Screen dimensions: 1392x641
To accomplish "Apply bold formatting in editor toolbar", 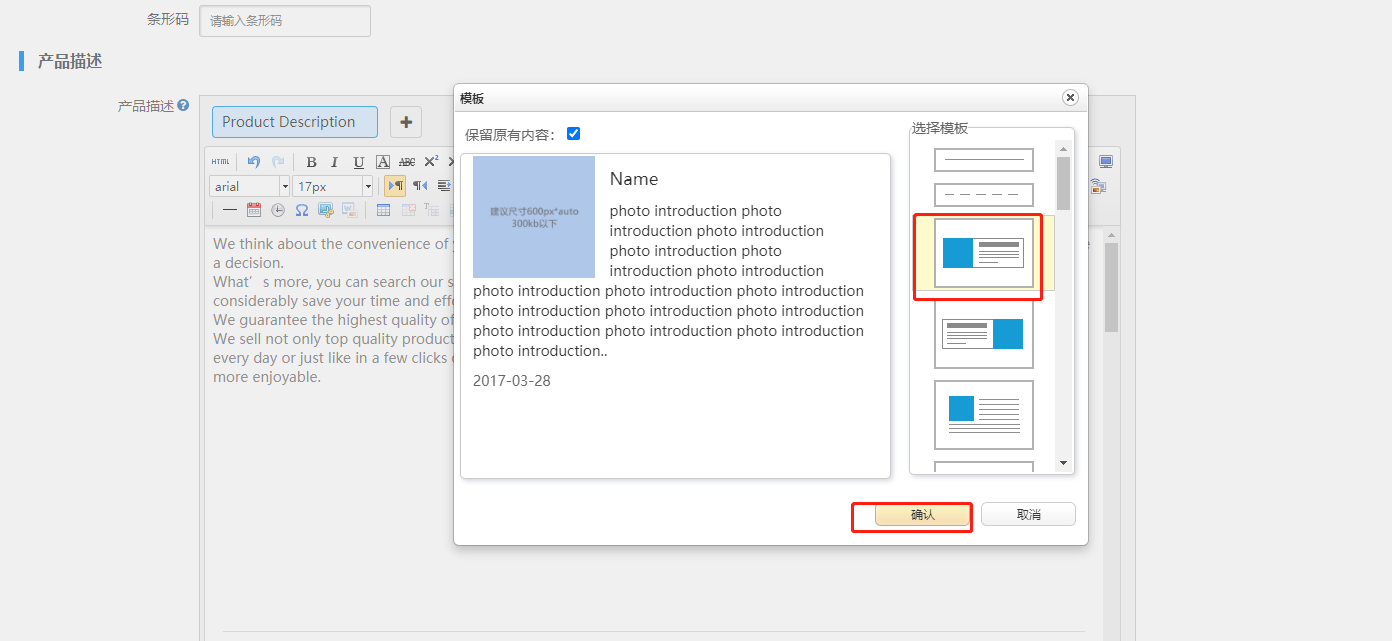I will [x=311, y=162].
